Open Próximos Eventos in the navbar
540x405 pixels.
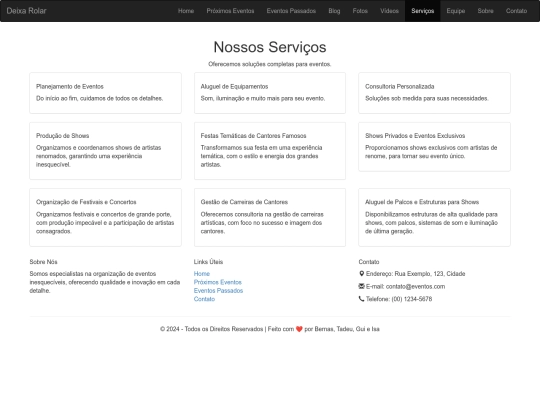pos(230,11)
